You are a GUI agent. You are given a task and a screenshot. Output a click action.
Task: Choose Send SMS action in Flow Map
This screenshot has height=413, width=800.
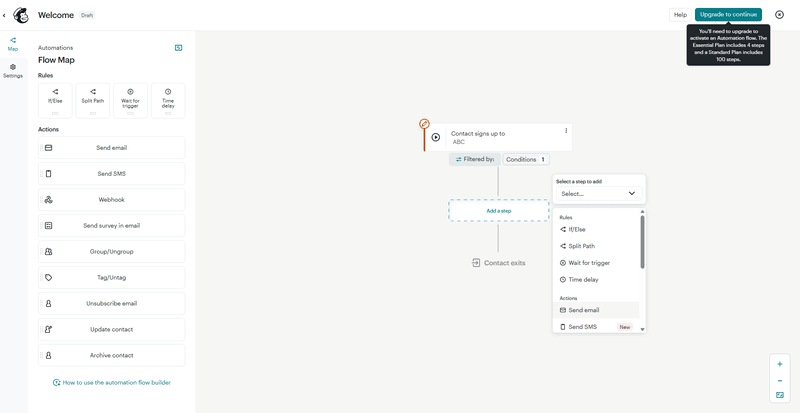(112, 174)
